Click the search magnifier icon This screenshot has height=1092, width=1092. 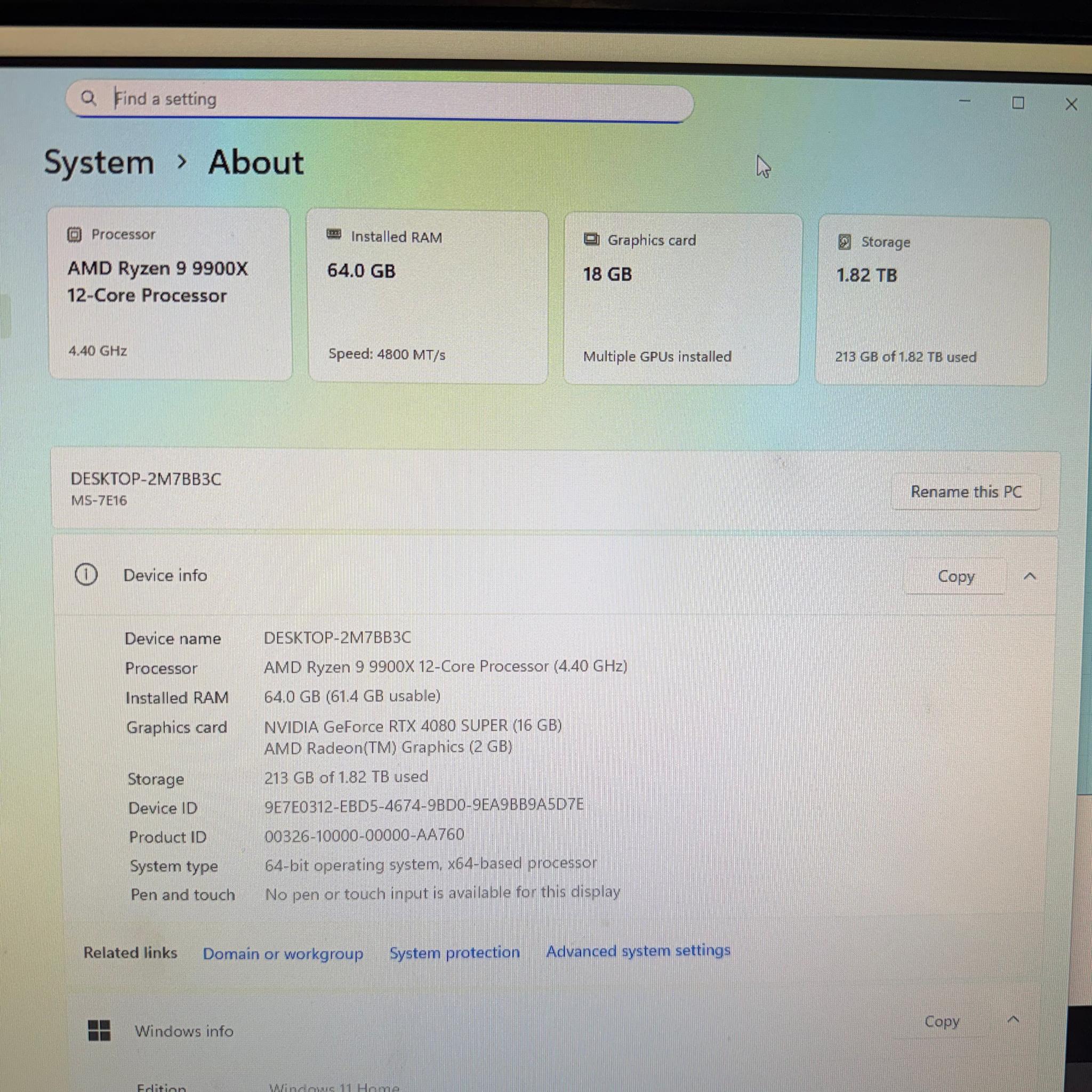[88, 98]
